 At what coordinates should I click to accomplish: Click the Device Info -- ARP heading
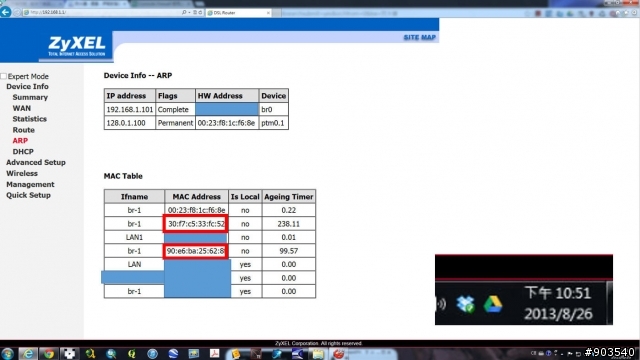click(138, 76)
